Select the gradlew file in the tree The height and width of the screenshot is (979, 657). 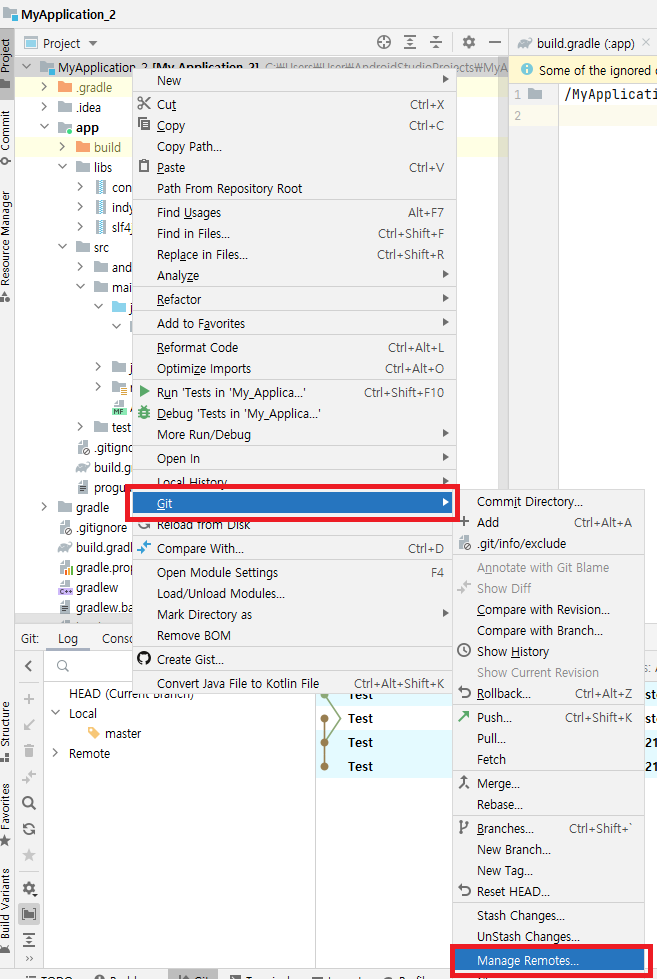coord(97,588)
